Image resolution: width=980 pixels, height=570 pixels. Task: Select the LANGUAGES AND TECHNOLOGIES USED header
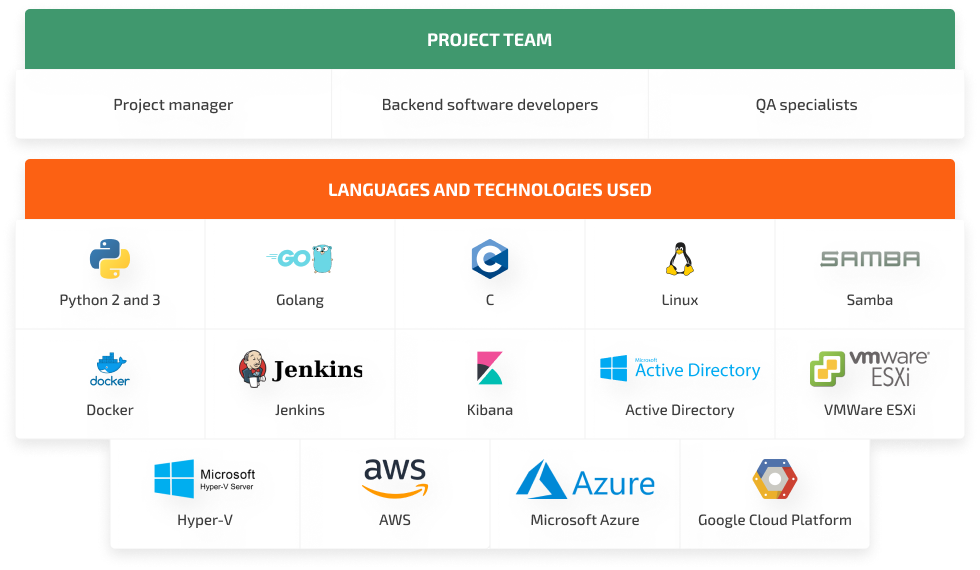tap(490, 189)
